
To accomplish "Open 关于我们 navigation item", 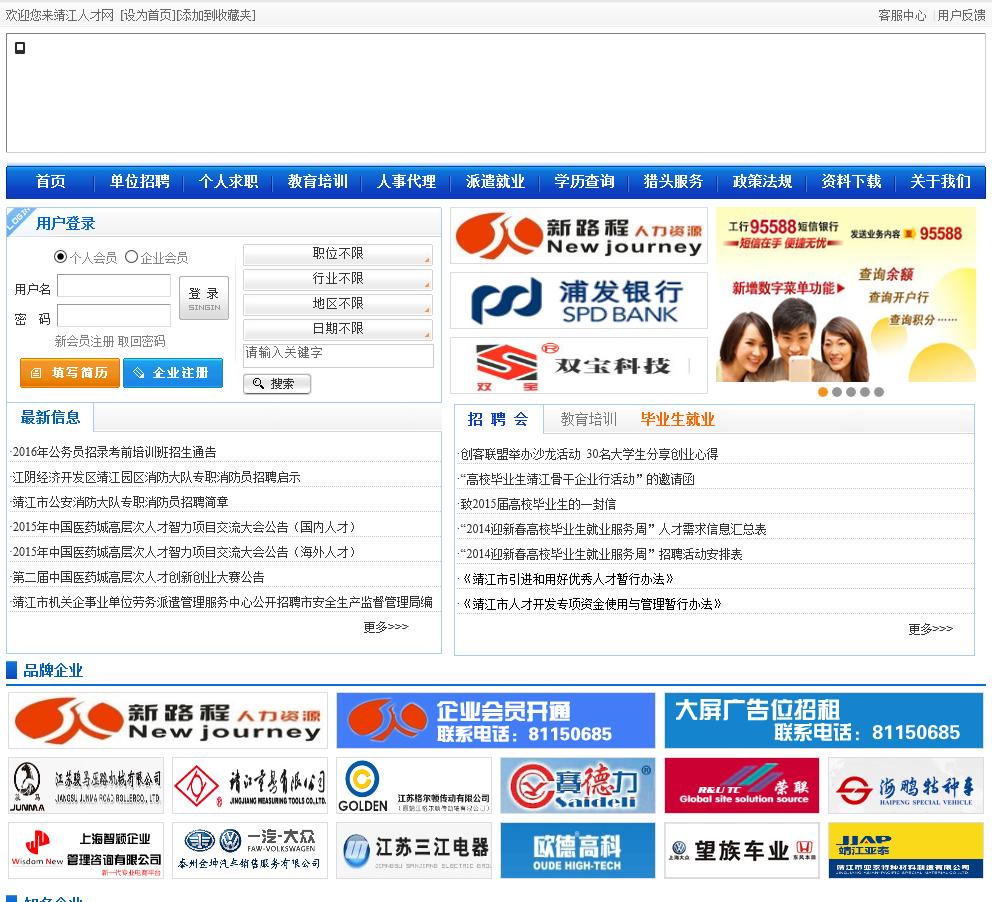I will [940, 182].
